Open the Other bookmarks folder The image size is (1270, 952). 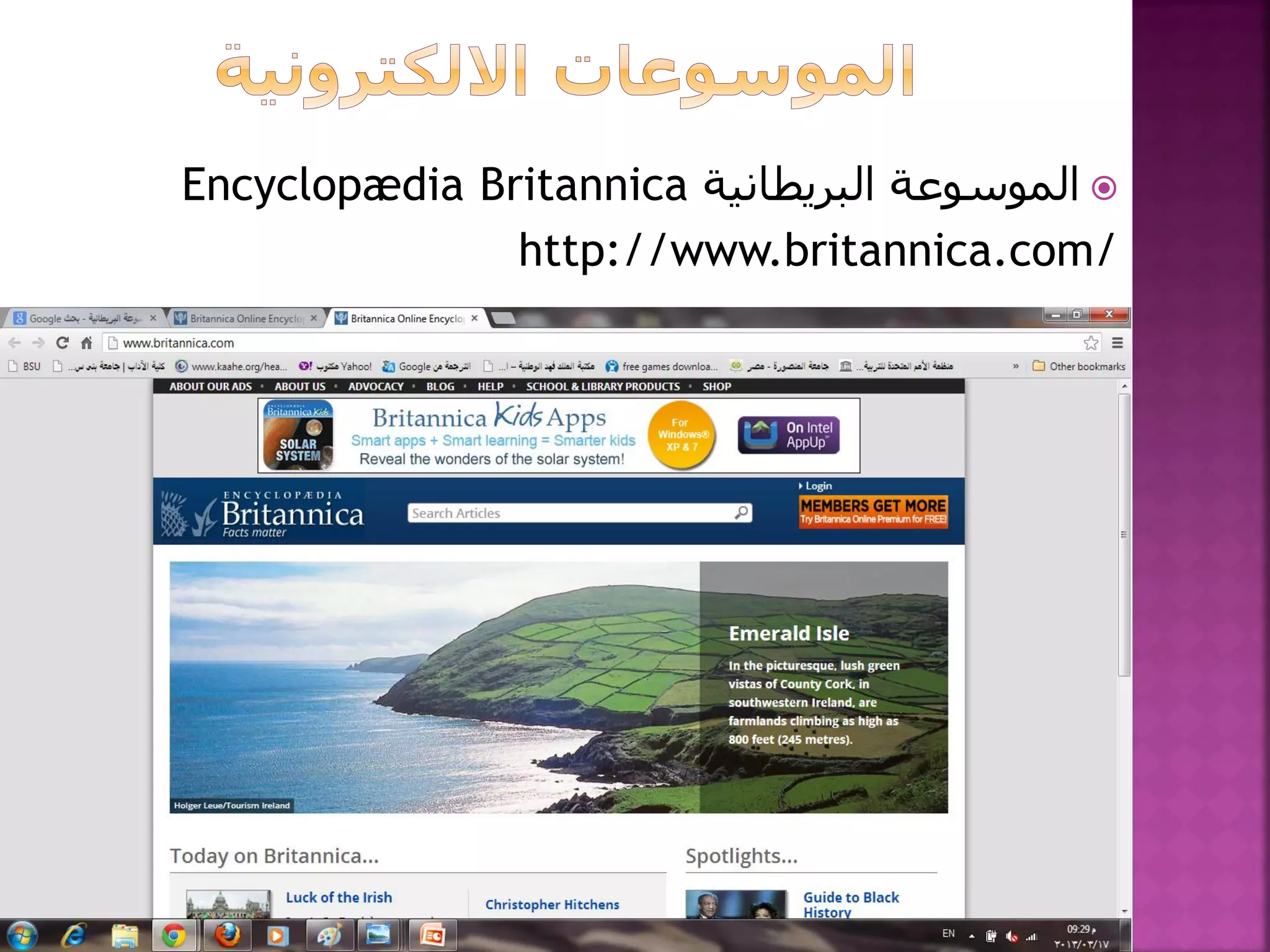pos(1079,366)
